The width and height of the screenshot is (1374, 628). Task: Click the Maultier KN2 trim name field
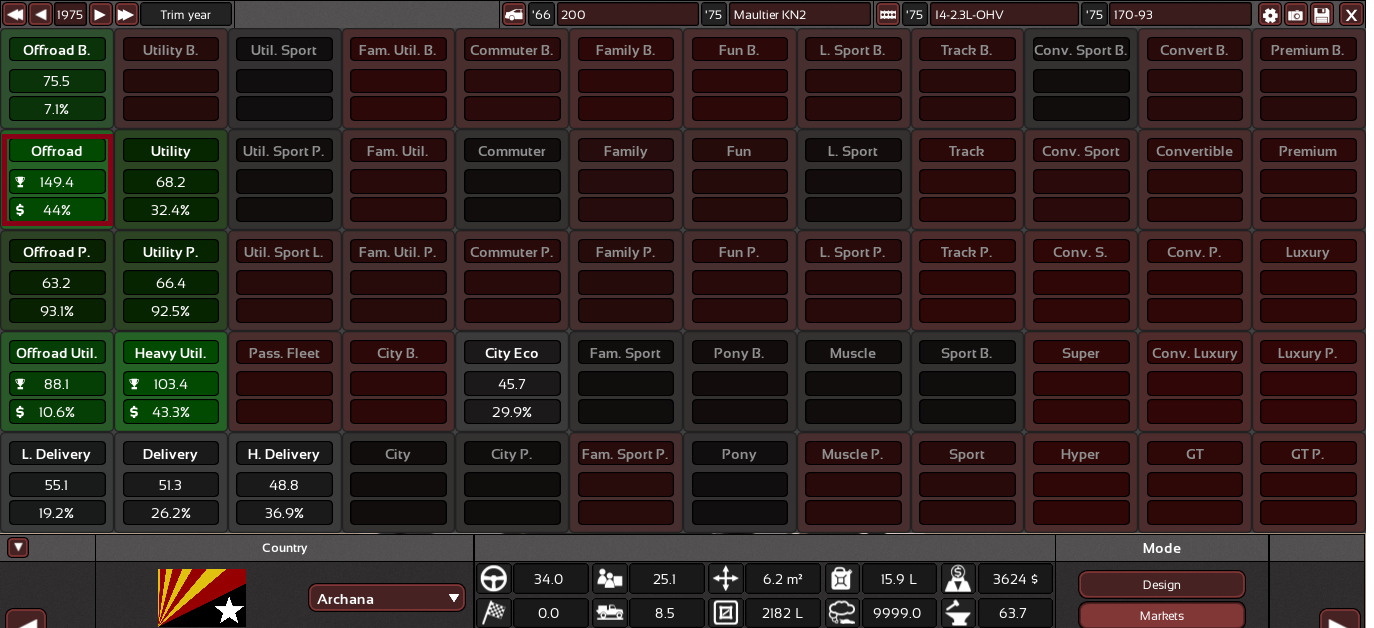click(799, 15)
